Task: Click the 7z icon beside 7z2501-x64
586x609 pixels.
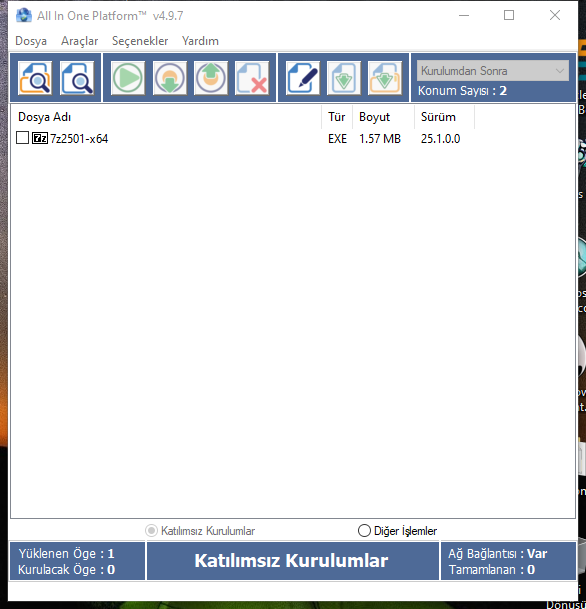Action: point(40,138)
